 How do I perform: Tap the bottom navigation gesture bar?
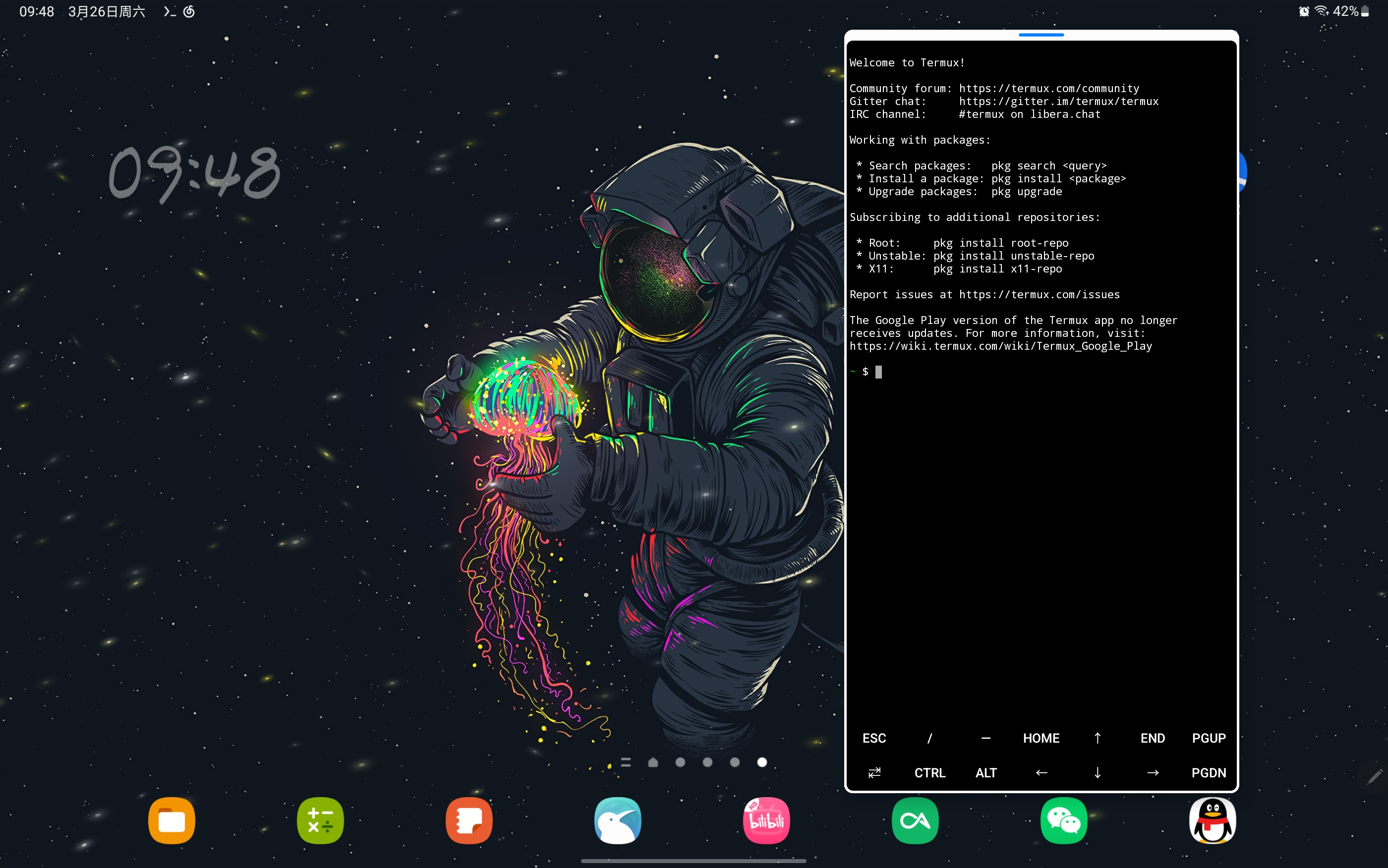tap(694, 861)
